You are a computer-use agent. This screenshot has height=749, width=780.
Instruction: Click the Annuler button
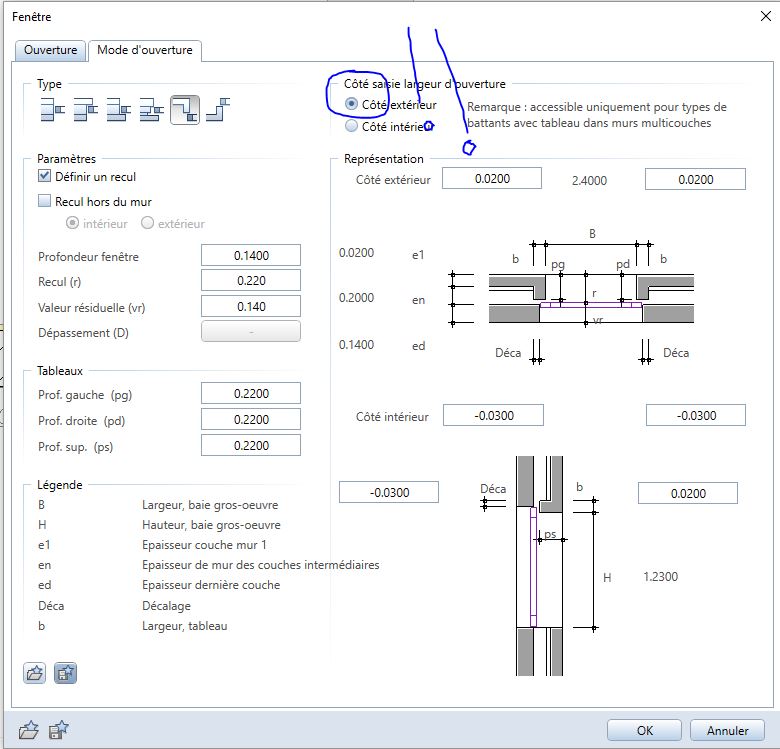point(727,730)
